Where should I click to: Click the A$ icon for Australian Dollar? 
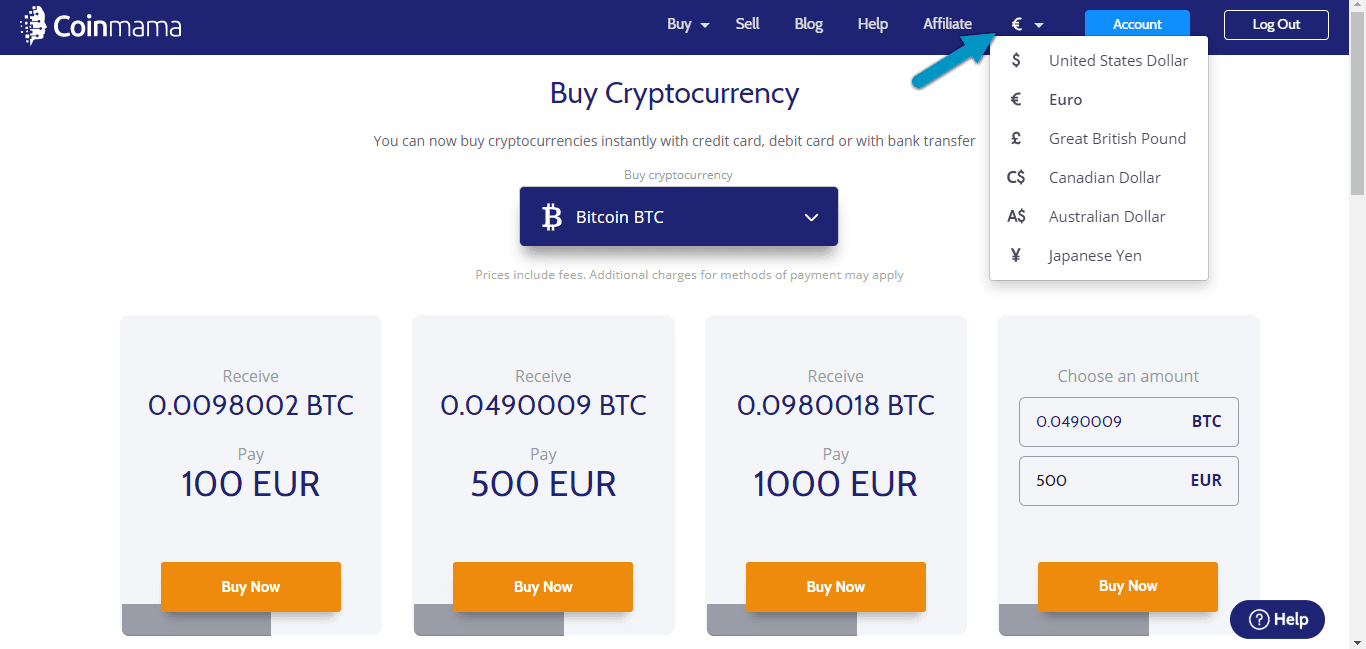[x=1015, y=216]
